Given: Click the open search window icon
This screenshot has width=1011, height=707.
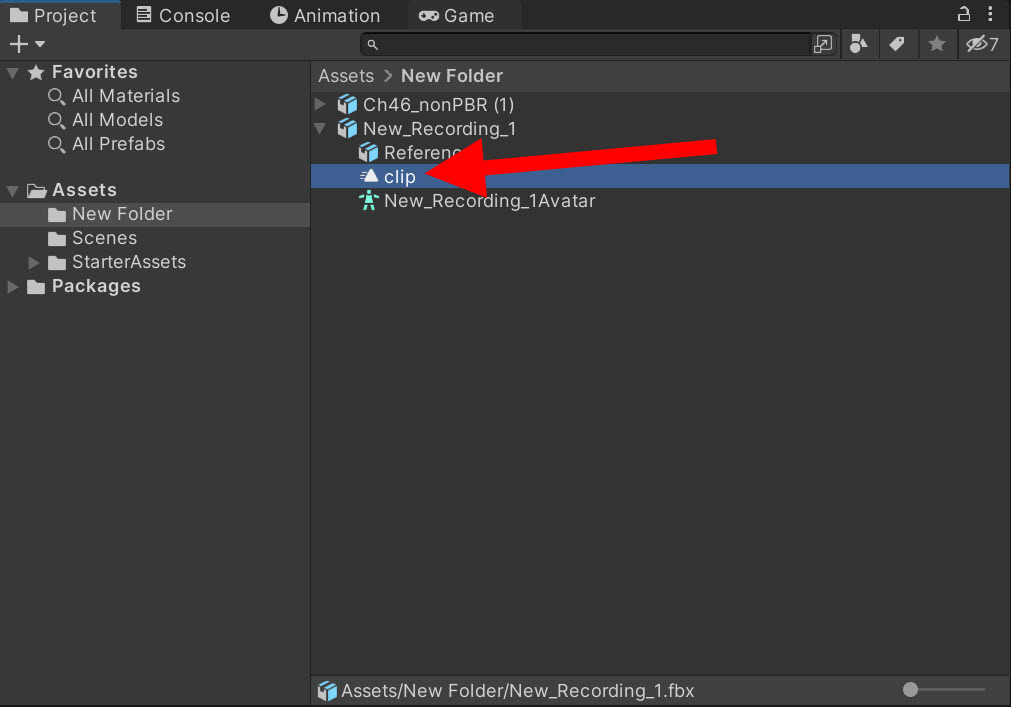Looking at the screenshot, I should pyautogui.click(x=823, y=44).
